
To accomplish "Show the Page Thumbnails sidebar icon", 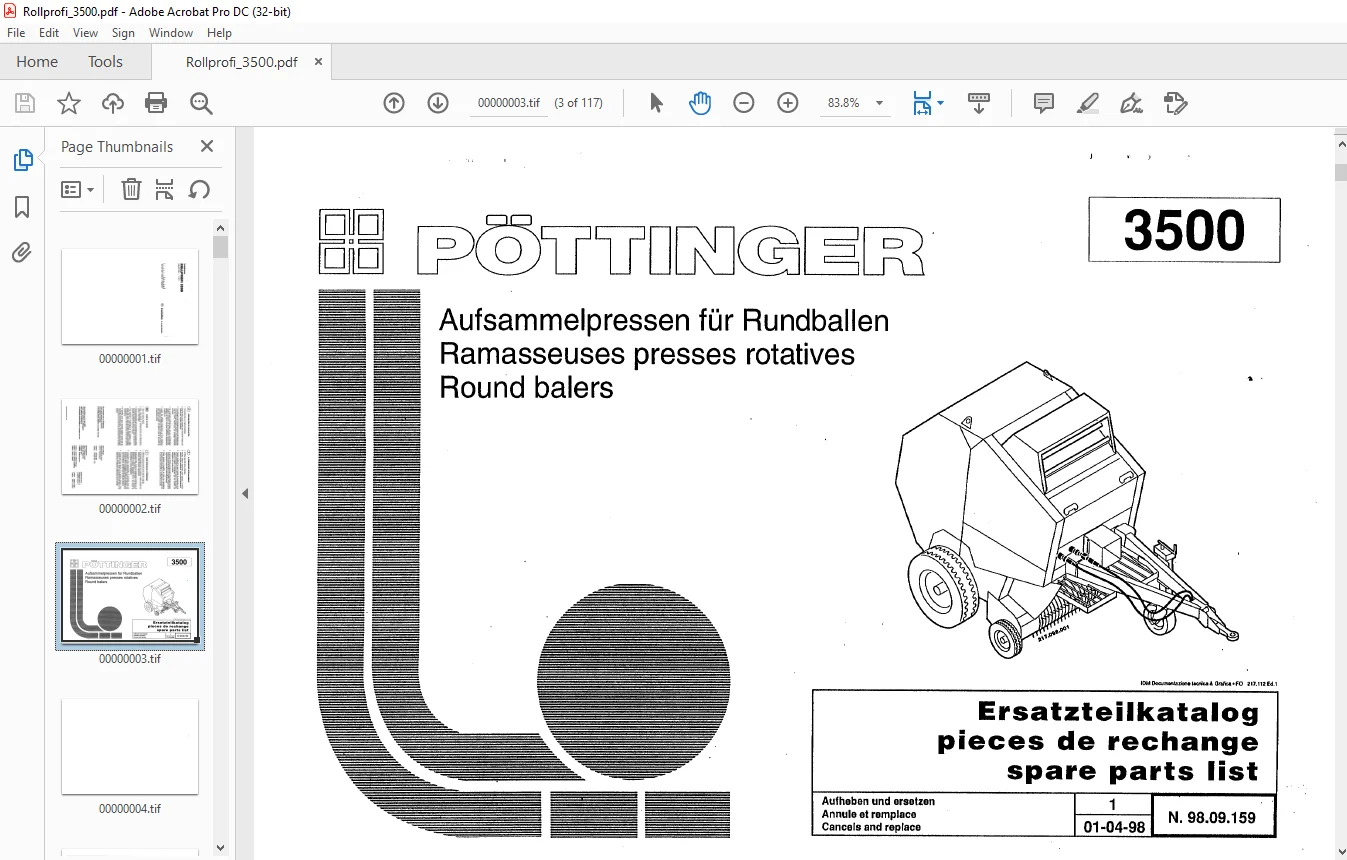I will pyautogui.click(x=22, y=160).
